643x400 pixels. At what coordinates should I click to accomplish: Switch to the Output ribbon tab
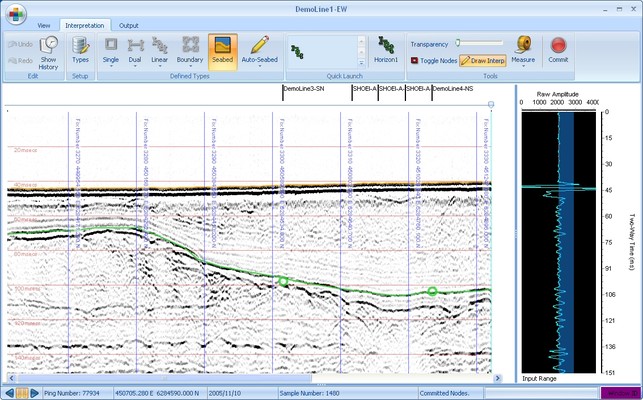point(129,25)
